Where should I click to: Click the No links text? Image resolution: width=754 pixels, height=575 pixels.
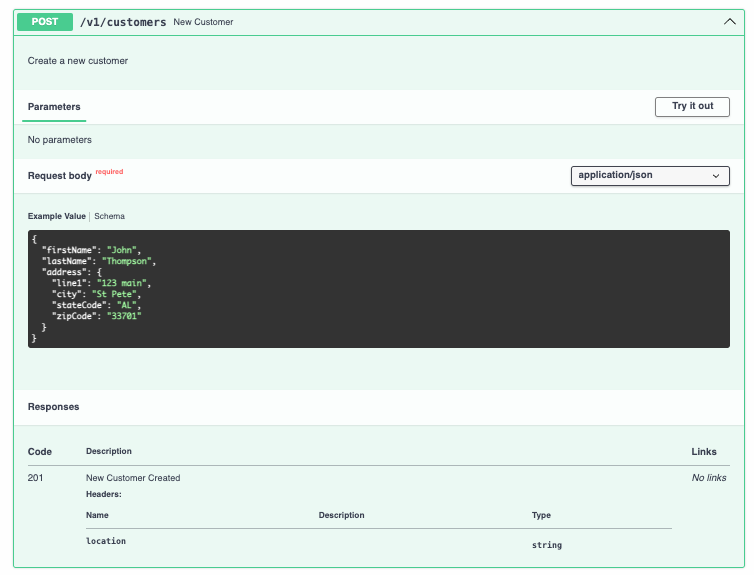coord(709,478)
